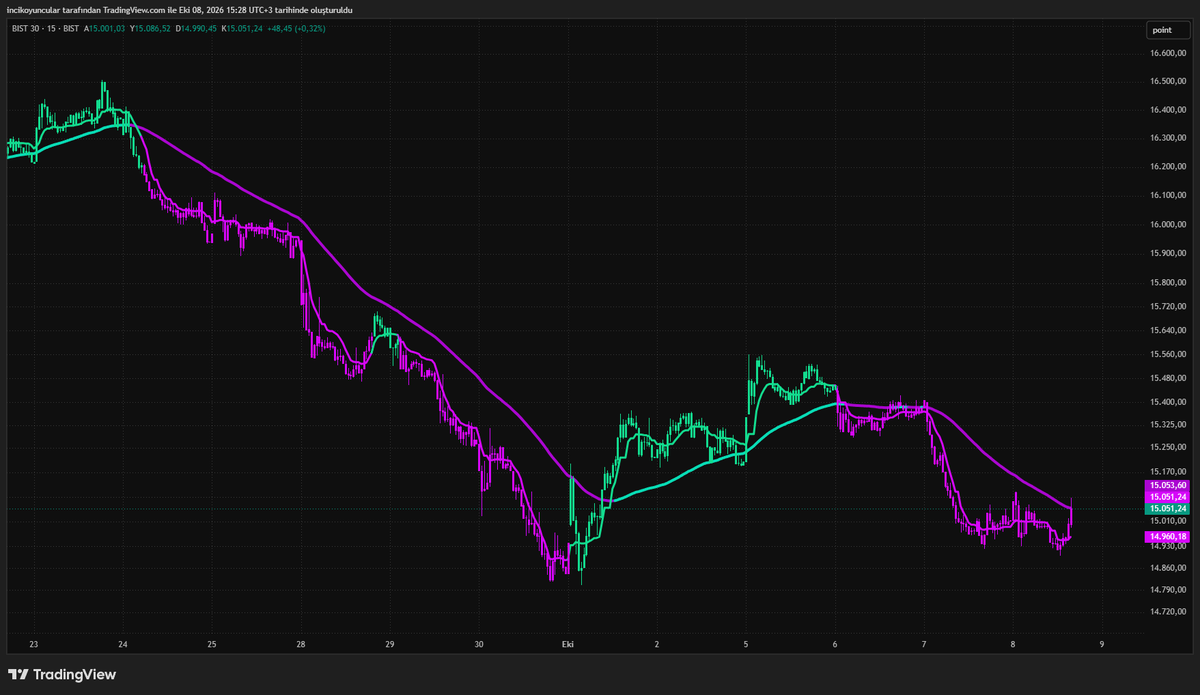Click the 16.400,00 price scale label

1167,110
